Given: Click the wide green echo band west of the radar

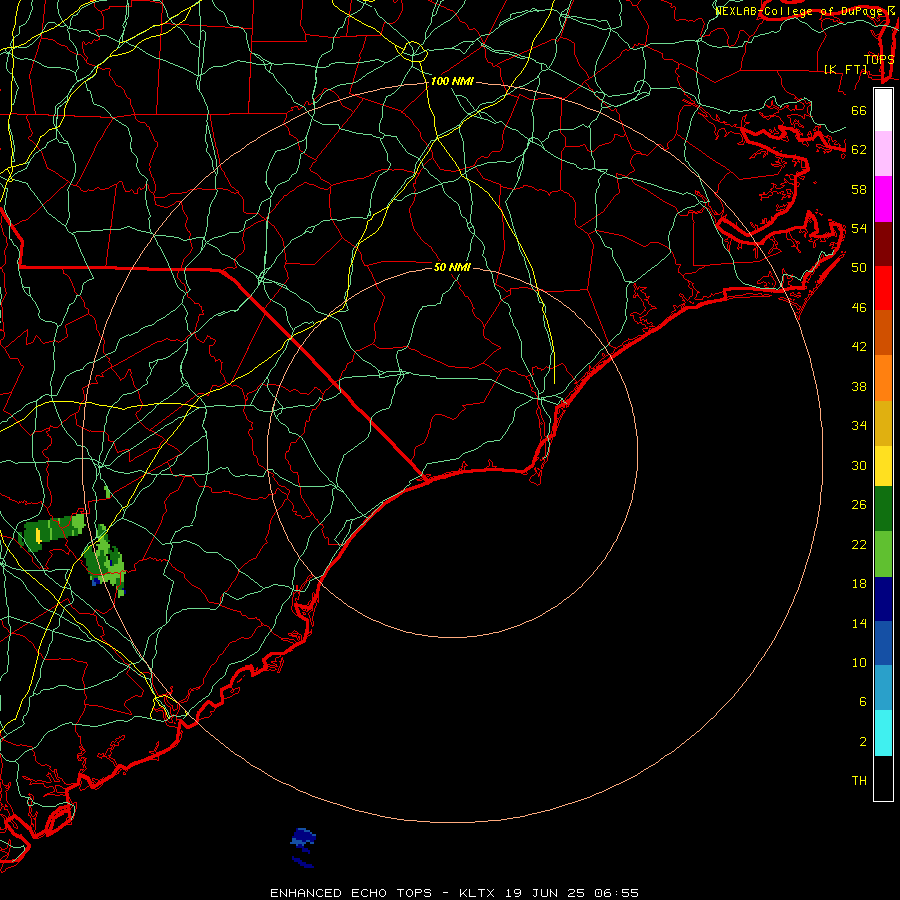Looking at the screenshot, I should 53,532.
